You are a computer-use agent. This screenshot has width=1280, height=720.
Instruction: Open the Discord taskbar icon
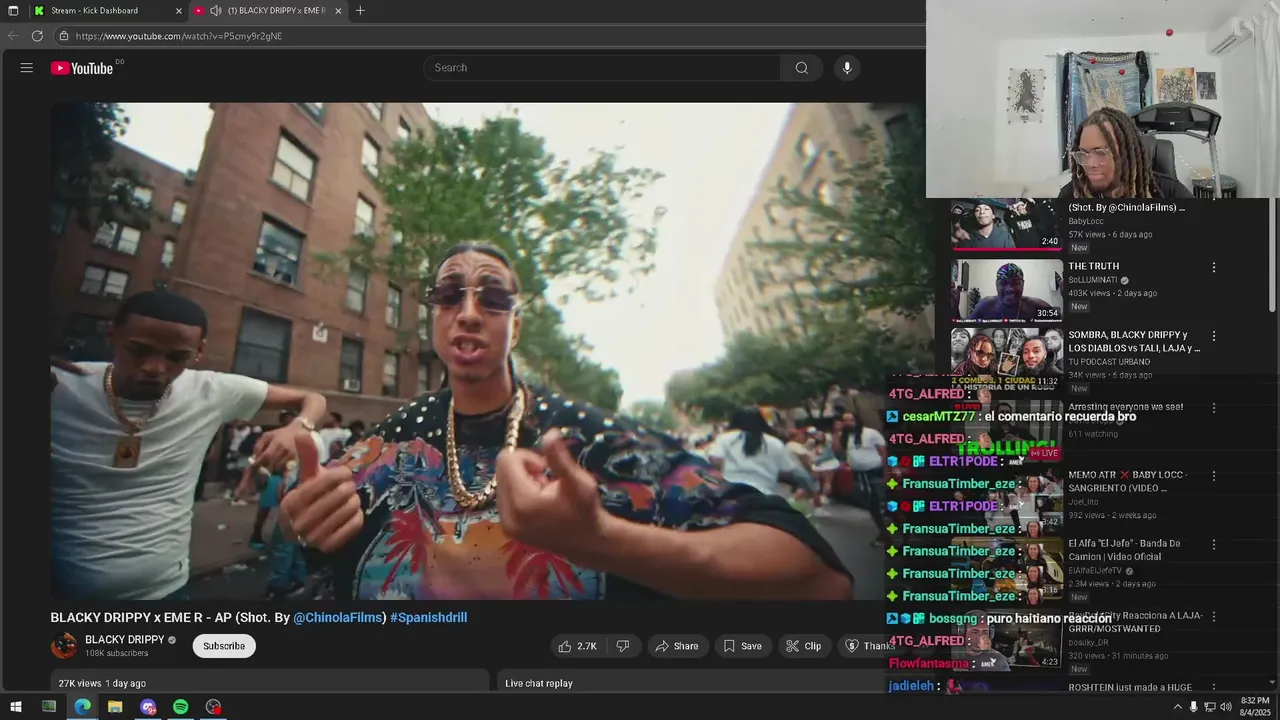[148, 707]
